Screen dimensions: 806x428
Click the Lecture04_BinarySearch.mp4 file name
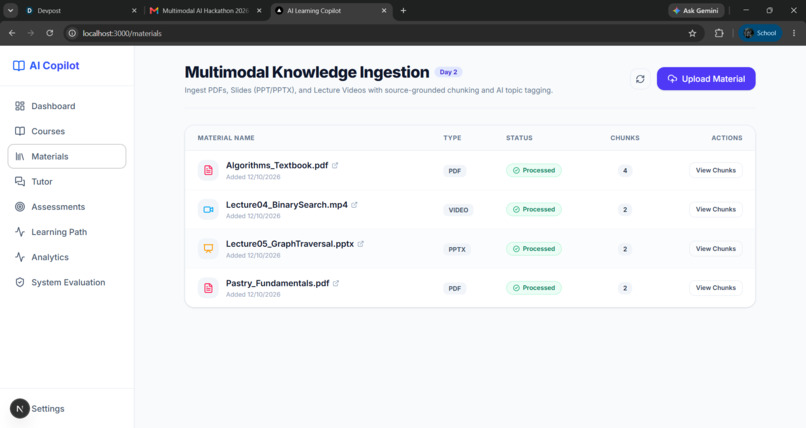tap(287, 204)
